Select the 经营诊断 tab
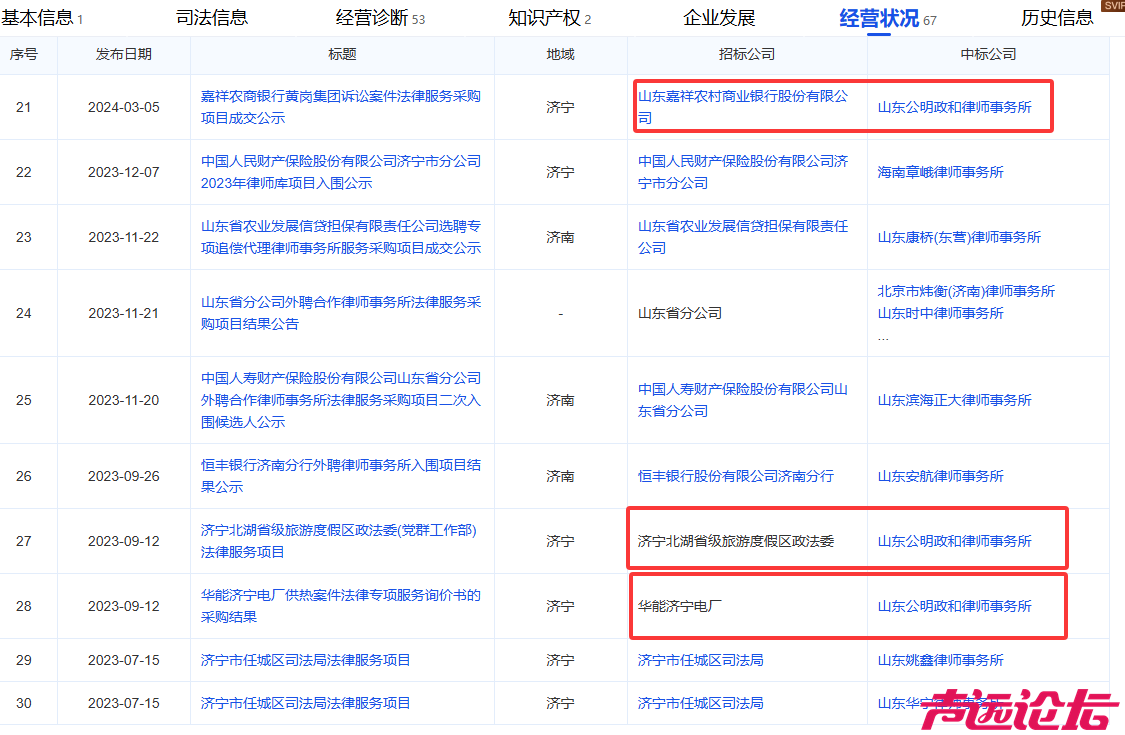 [372, 18]
